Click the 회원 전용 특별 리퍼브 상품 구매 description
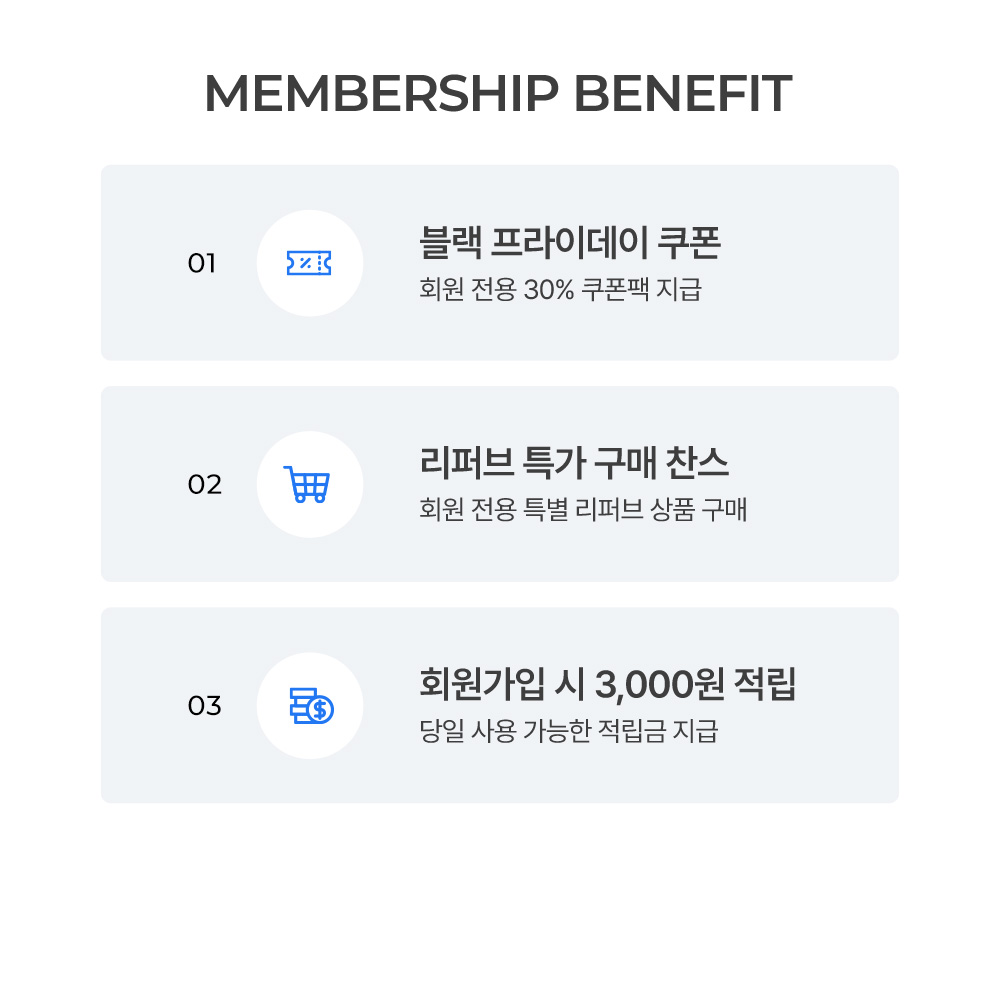Image resolution: width=1000 pixels, height=1000 pixels. click(x=583, y=511)
